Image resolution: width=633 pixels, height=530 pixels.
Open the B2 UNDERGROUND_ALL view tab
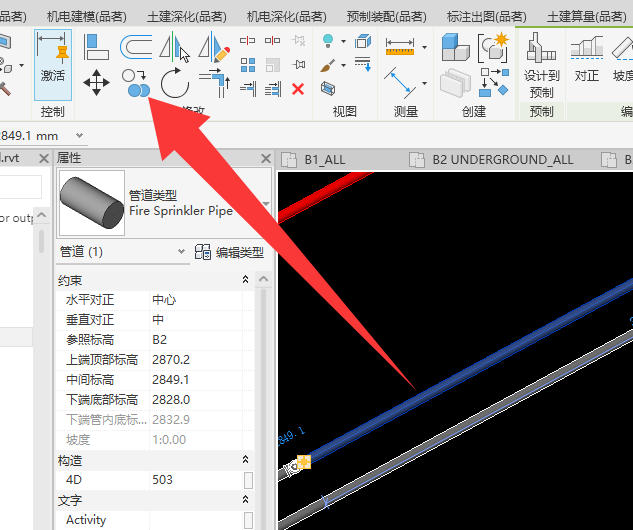tap(503, 160)
